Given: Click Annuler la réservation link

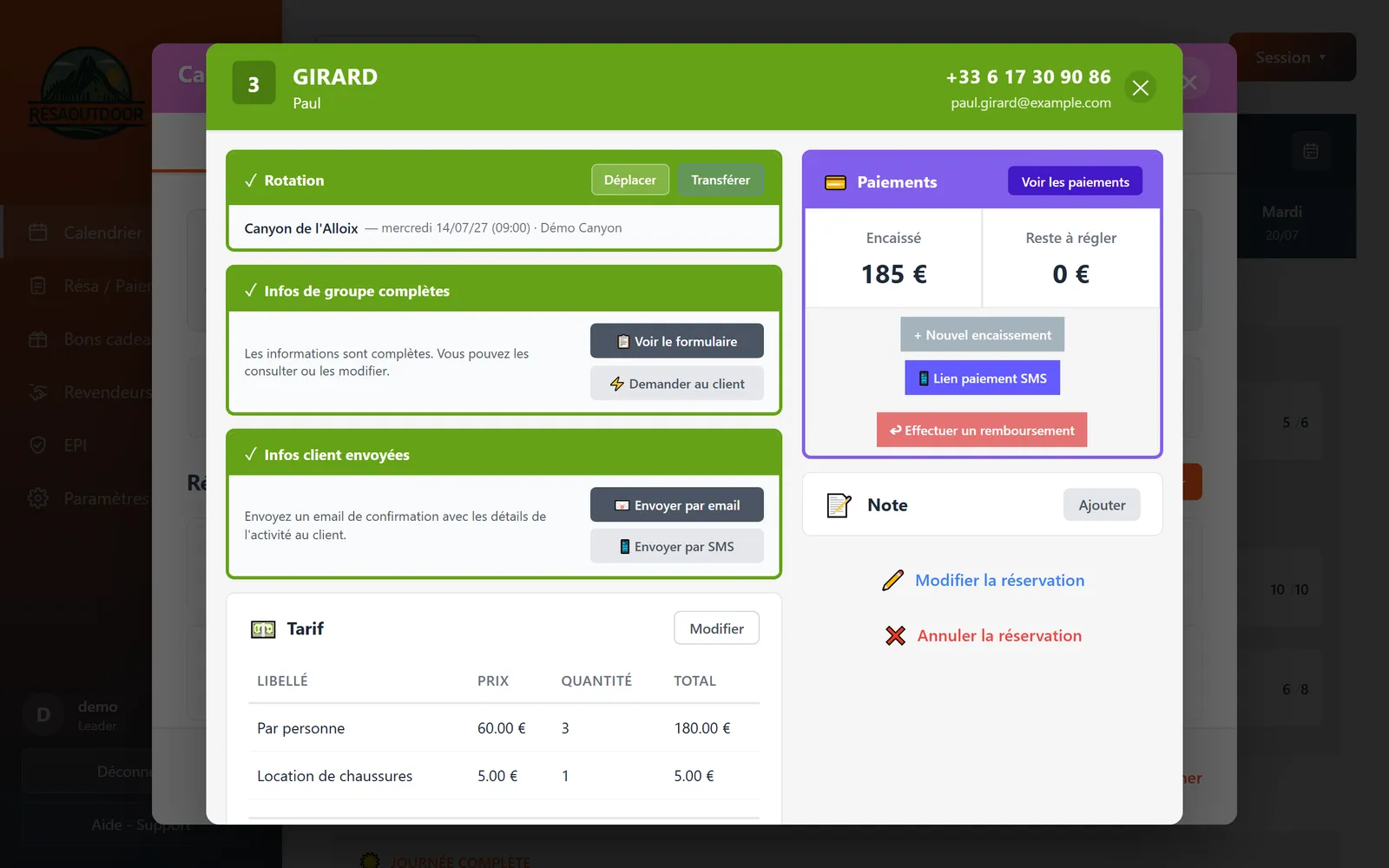Looking at the screenshot, I should tap(999, 635).
